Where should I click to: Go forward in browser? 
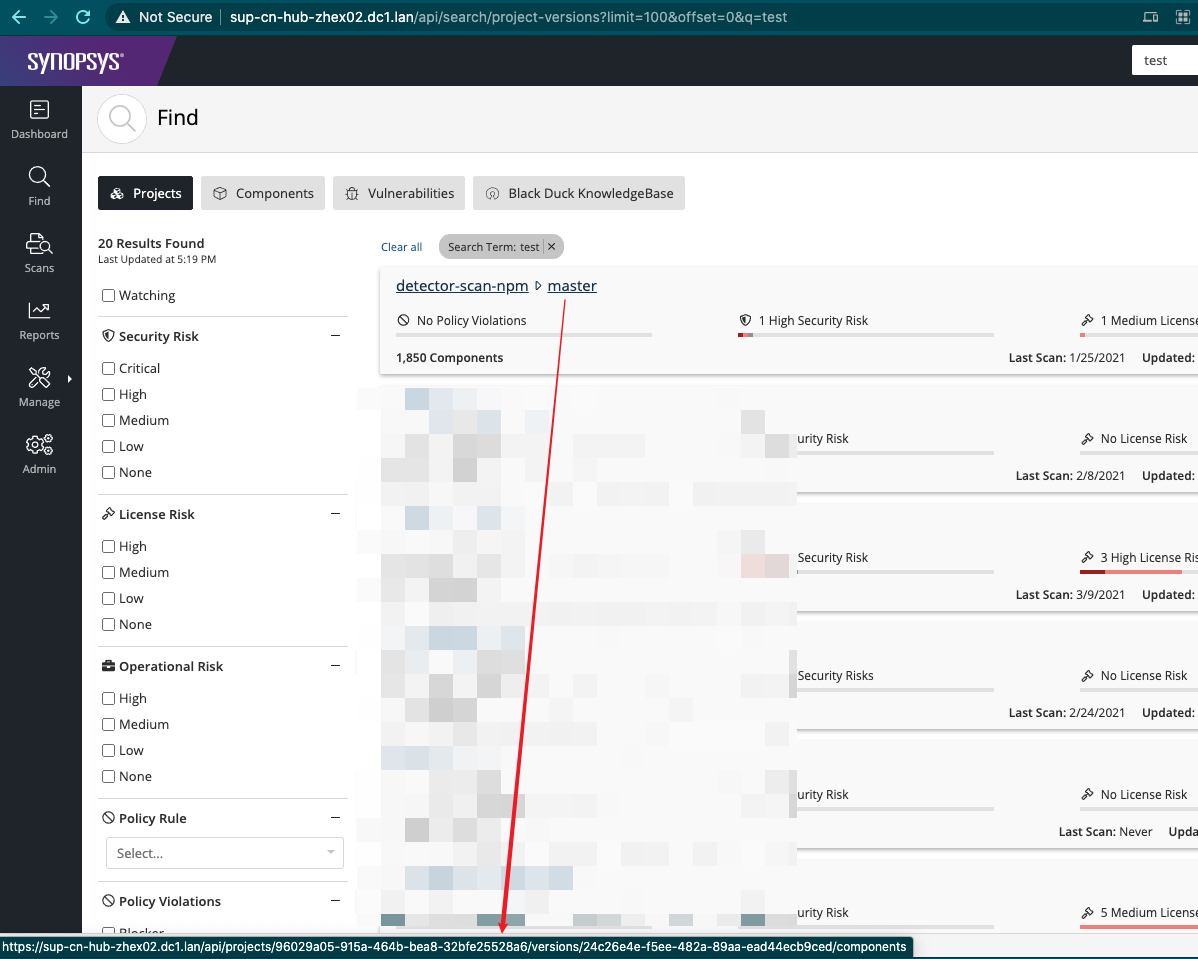click(x=51, y=17)
